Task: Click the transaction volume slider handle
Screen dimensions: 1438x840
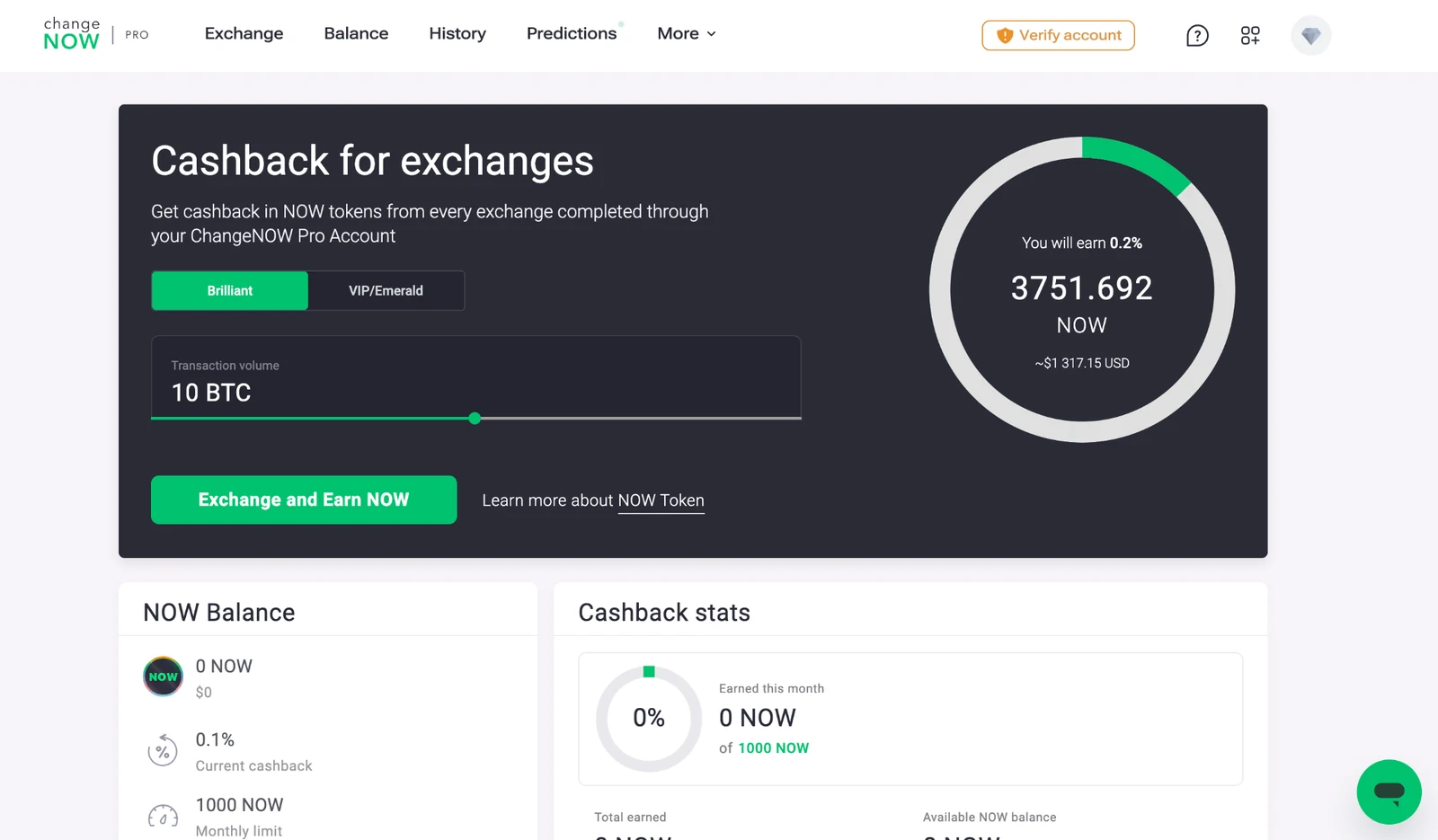Action: 475,418
